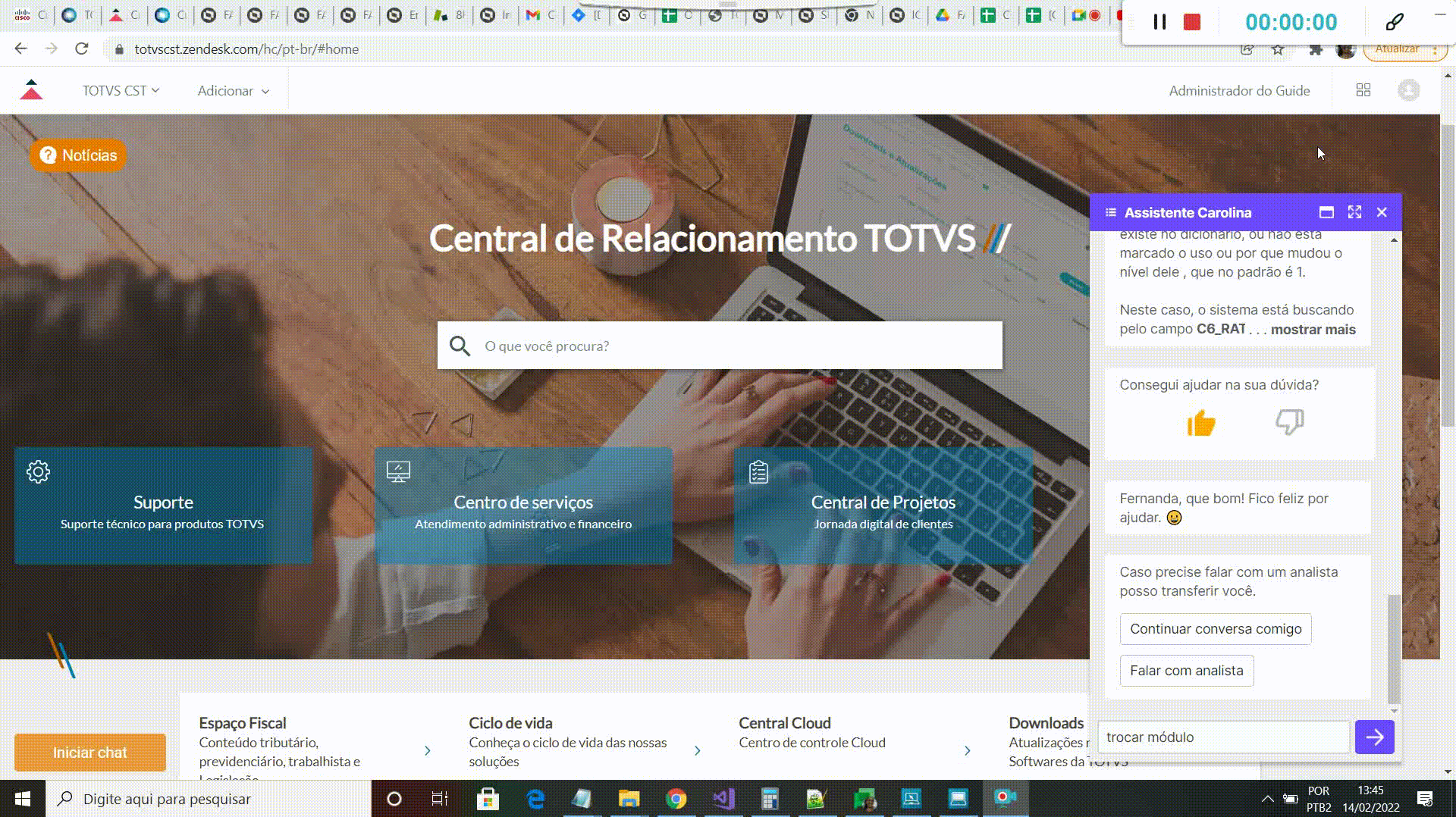1456x817 pixels.
Task: Expand the Adicionar dropdown menu
Action: 234,90
